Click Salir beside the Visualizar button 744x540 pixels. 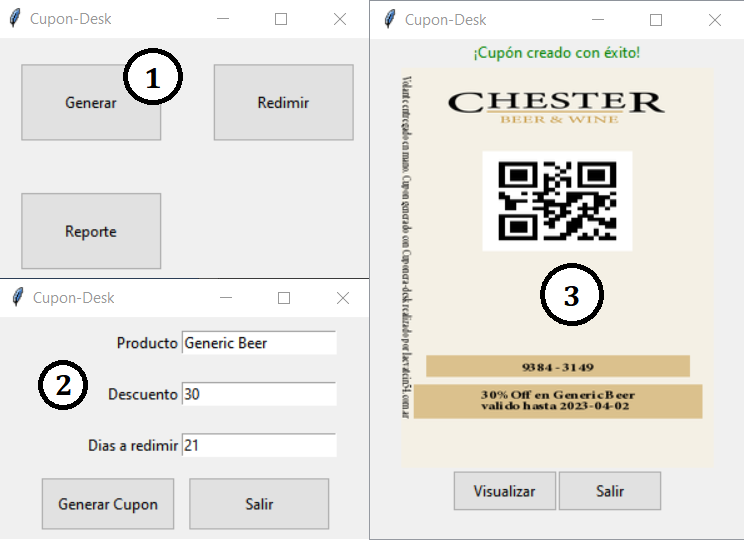(x=610, y=491)
